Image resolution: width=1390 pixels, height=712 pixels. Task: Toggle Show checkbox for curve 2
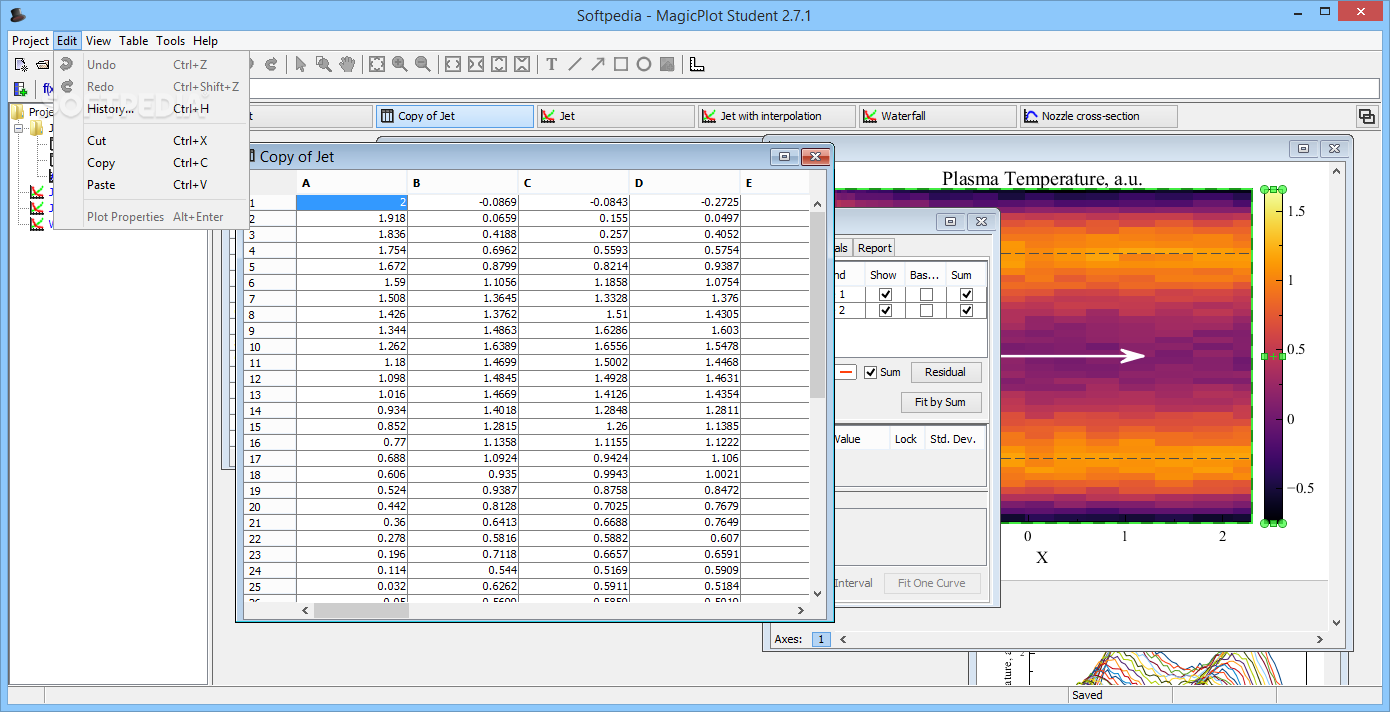[884, 311]
